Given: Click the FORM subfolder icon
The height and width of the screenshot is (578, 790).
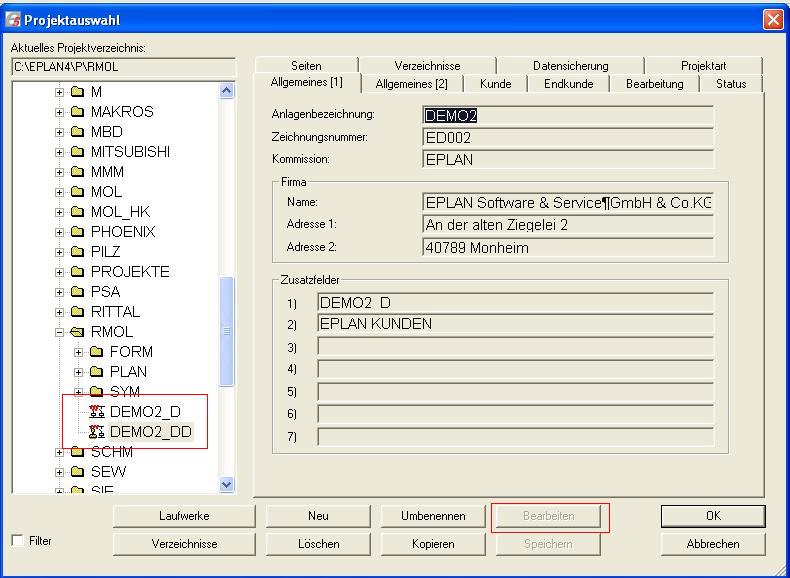Looking at the screenshot, I should [x=96, y=352].
